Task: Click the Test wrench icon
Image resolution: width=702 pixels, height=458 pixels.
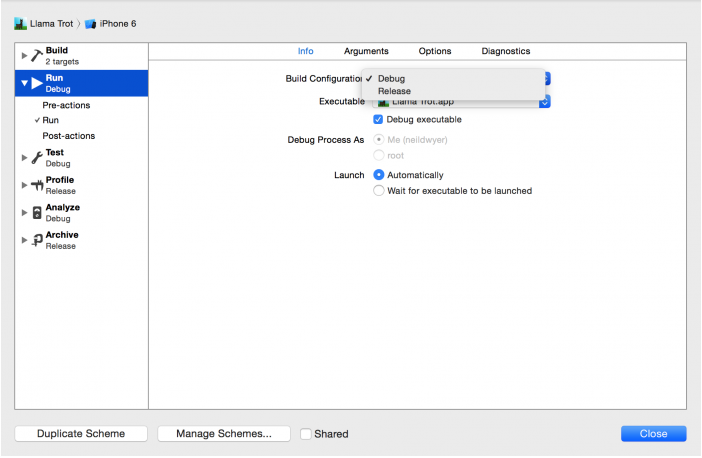Action: coord(37,158)
